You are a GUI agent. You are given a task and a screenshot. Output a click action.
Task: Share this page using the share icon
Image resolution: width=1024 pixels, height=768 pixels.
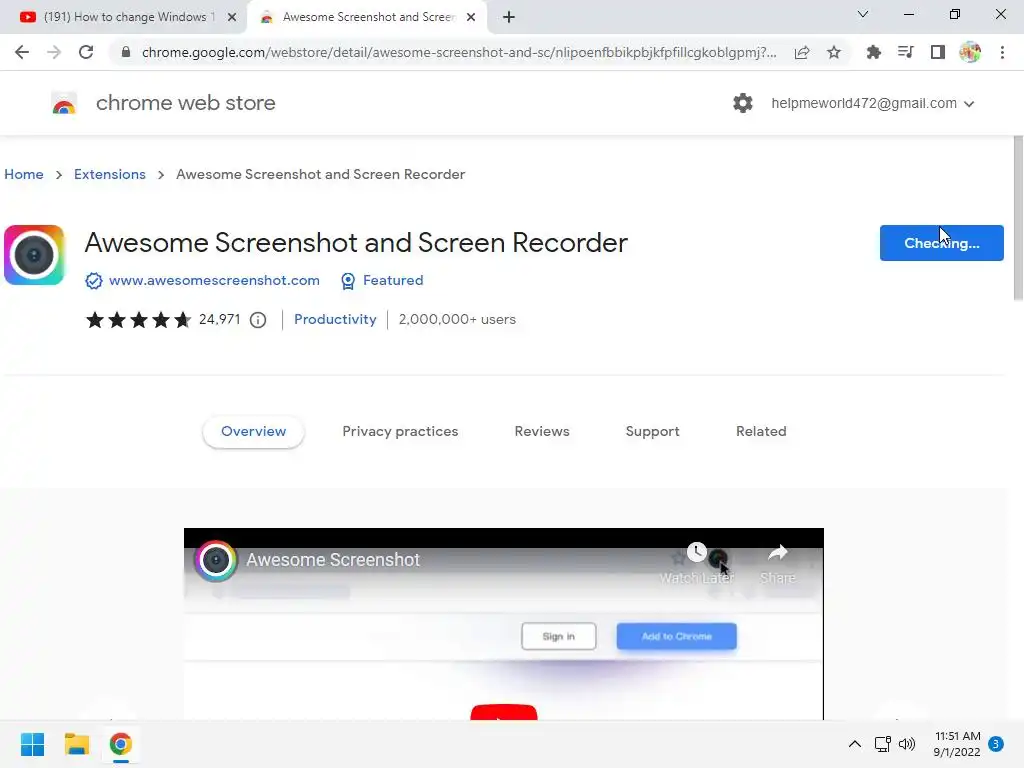(802, 52)
